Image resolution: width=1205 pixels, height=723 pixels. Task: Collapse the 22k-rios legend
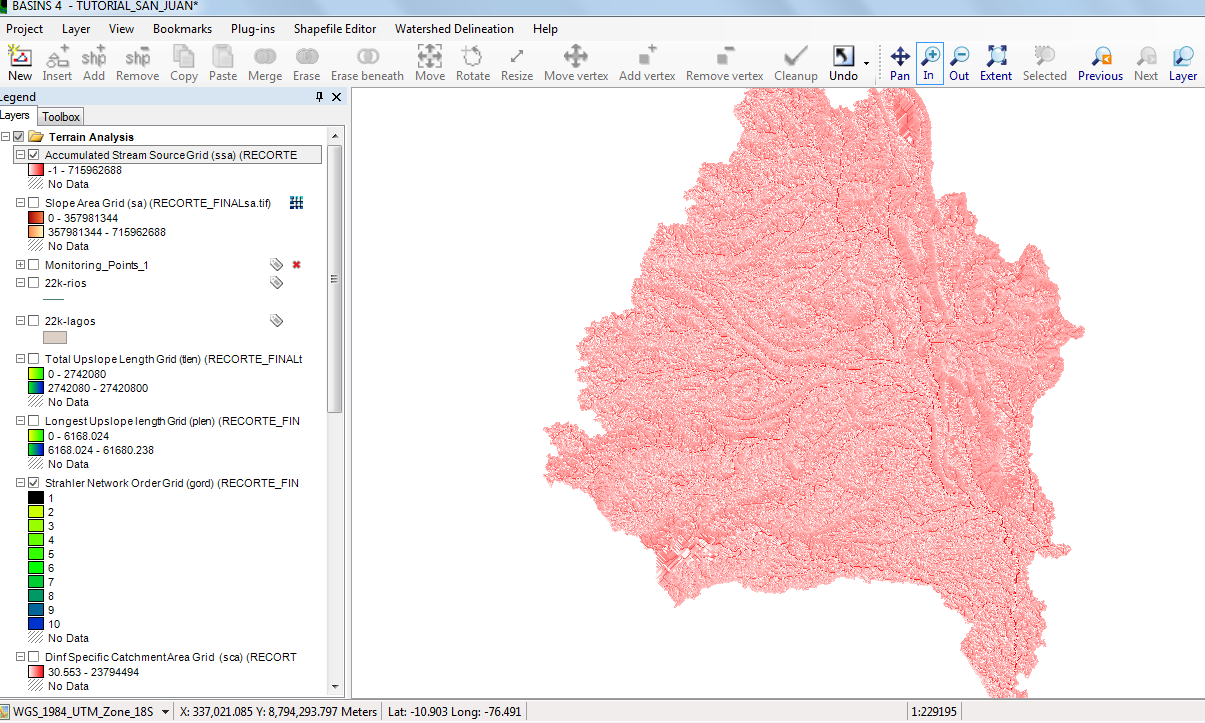pyautogui.click(x=21, y=283)
